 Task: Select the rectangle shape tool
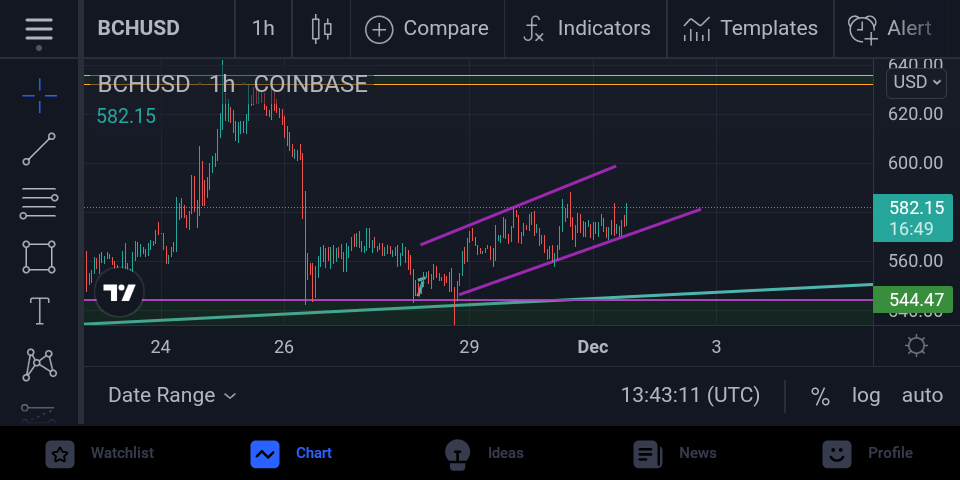click(39, 257)
